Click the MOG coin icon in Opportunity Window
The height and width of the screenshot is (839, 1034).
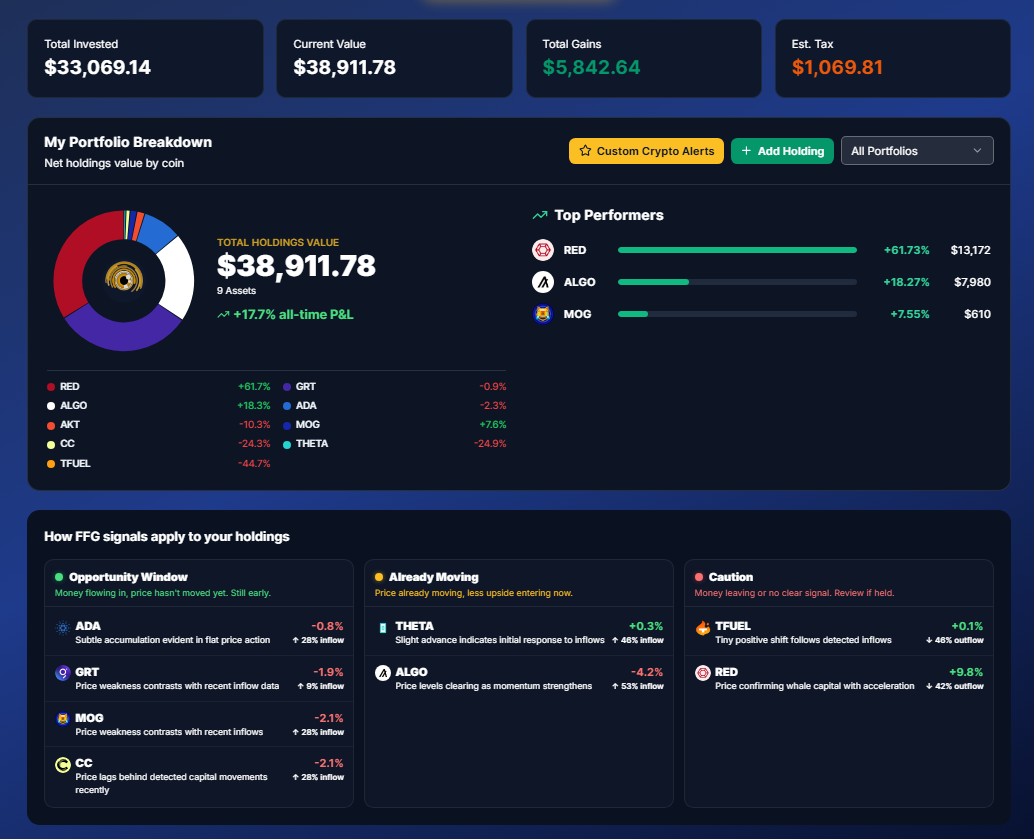coord(63,719)
